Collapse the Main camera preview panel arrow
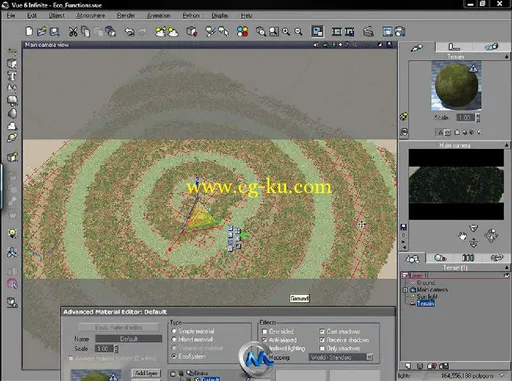Screen dimensions: 512x381 click(507, 145)
